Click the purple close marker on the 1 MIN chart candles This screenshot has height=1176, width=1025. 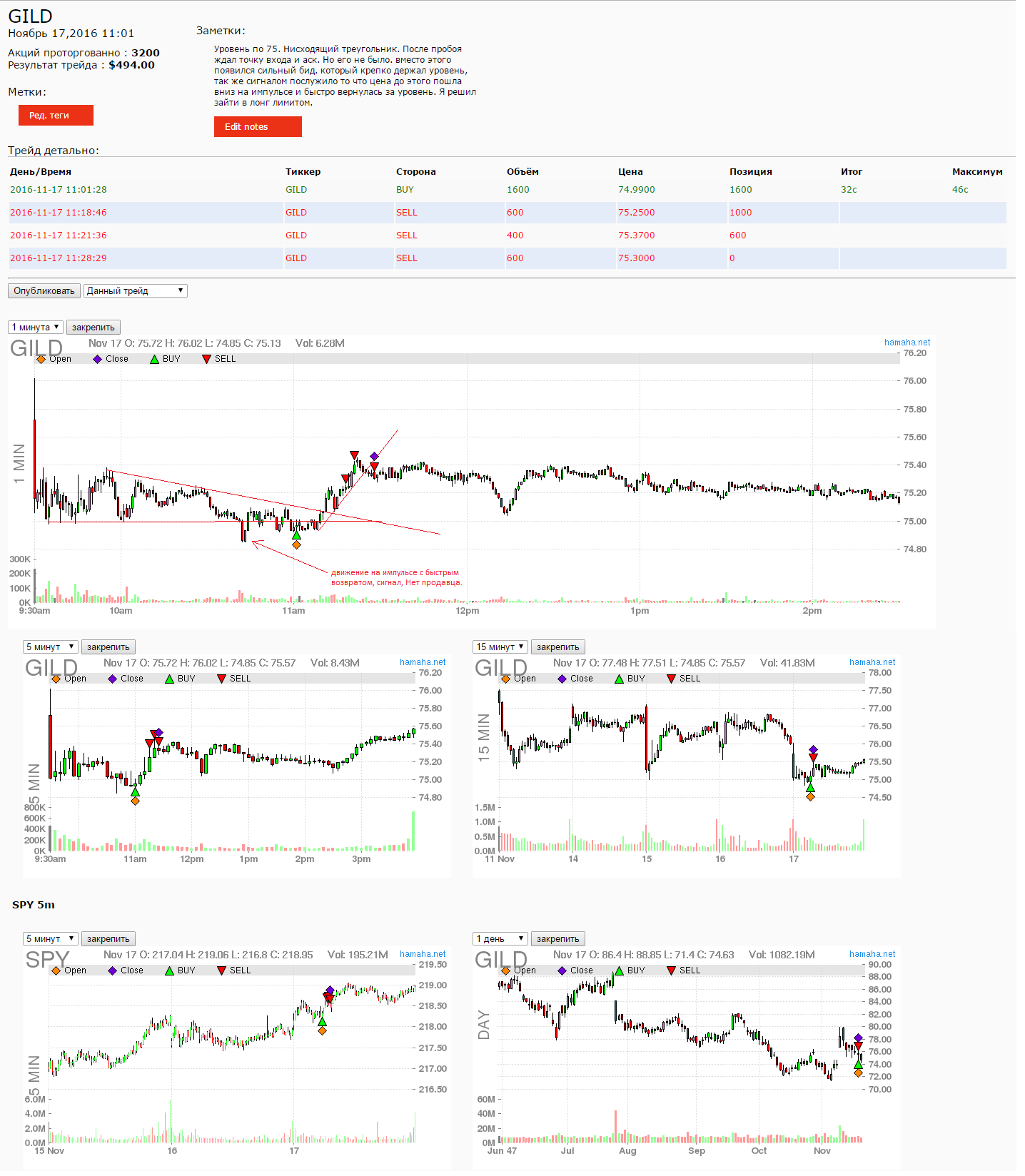pyautogui.click(x=374, y=456)
